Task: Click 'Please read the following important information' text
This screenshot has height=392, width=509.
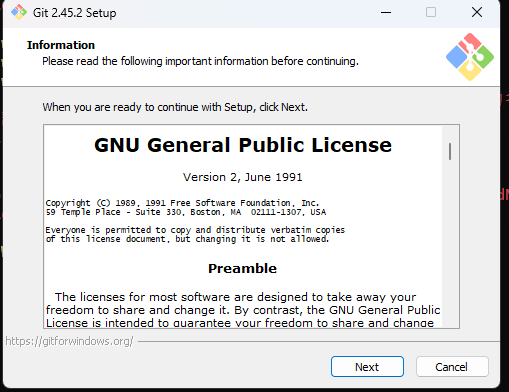Action: [x=200, y=61]
